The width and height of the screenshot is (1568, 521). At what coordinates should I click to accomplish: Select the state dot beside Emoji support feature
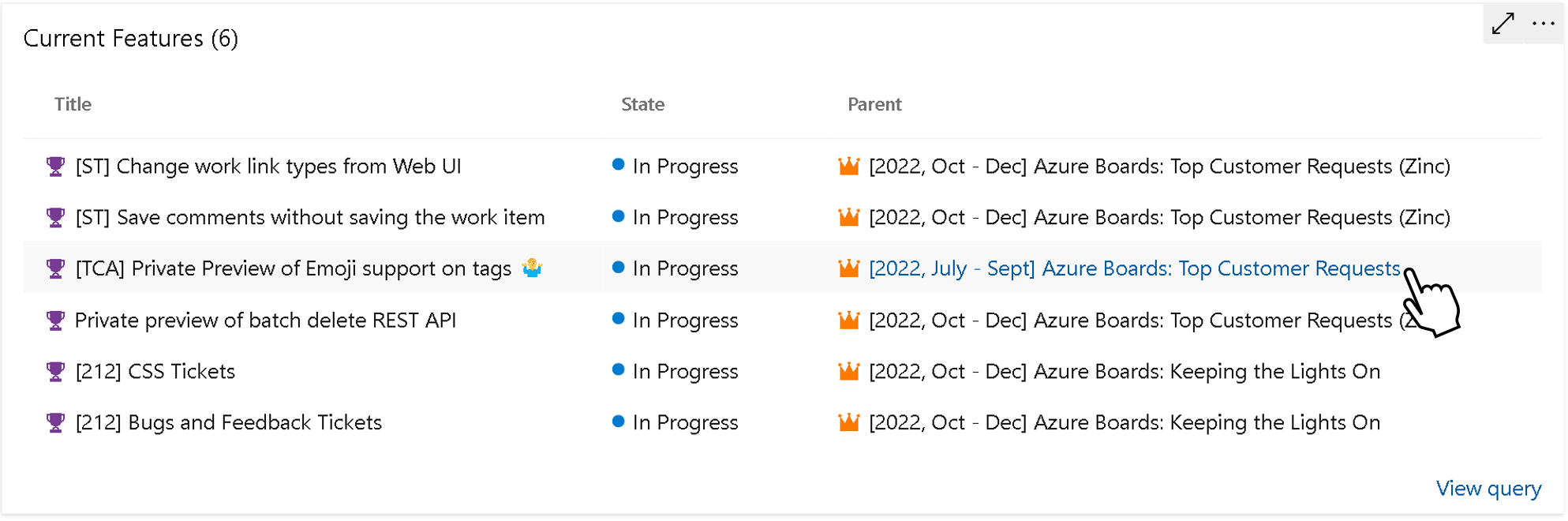coord(619,268)
